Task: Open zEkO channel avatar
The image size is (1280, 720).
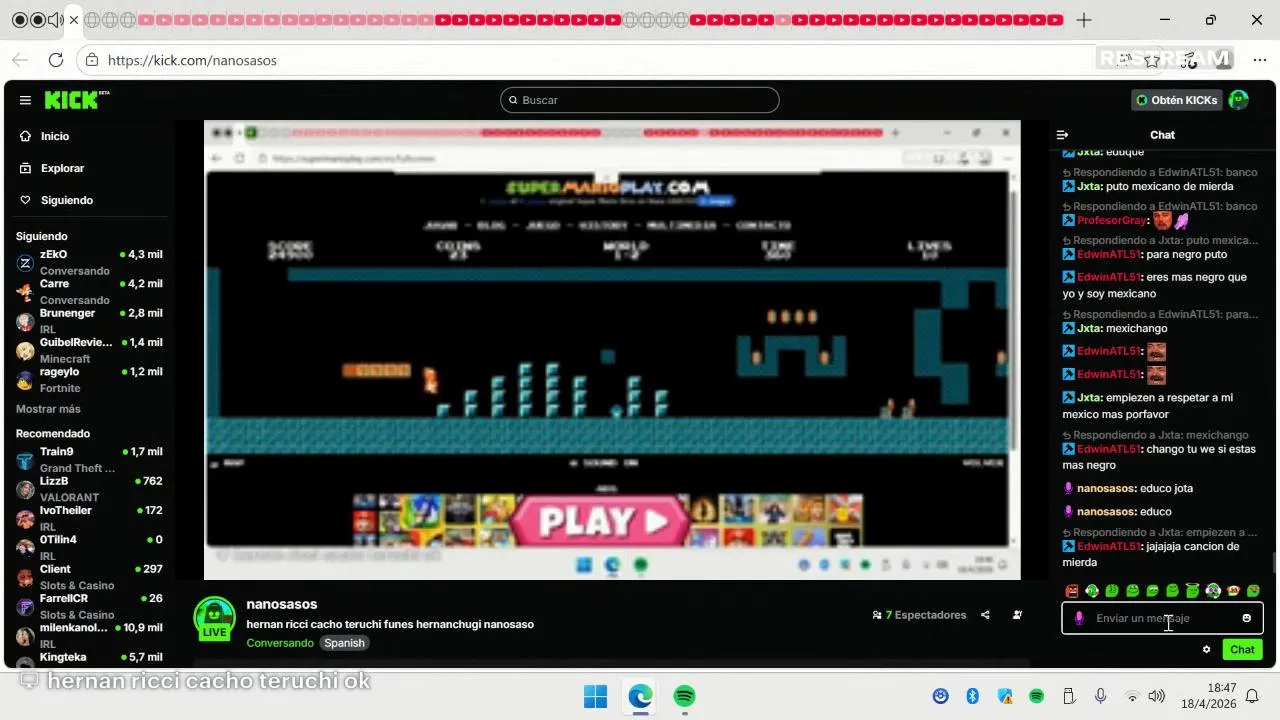Action: 25,263
